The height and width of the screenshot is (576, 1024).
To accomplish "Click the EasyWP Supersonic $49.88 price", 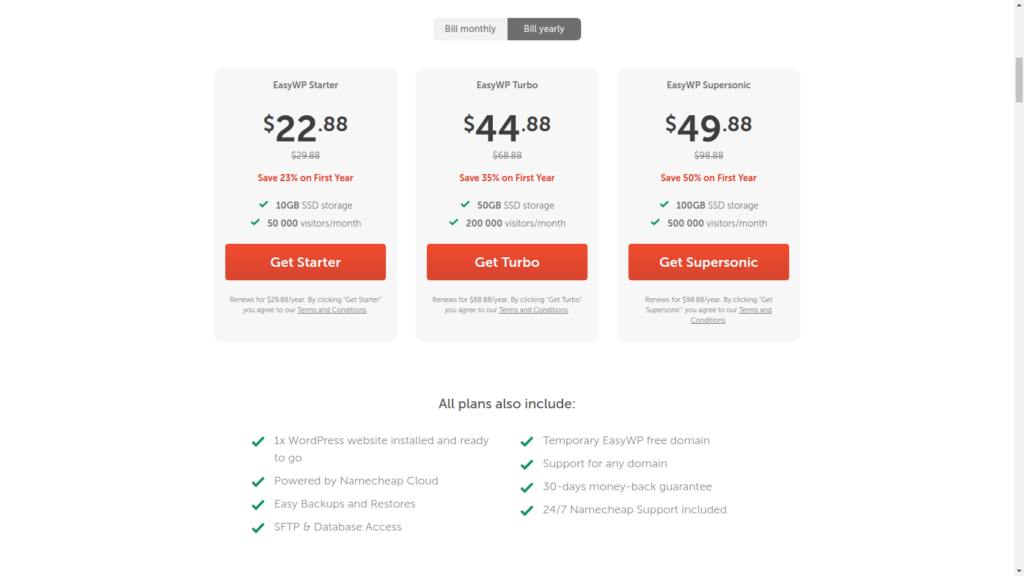I will tap(708, 127).
